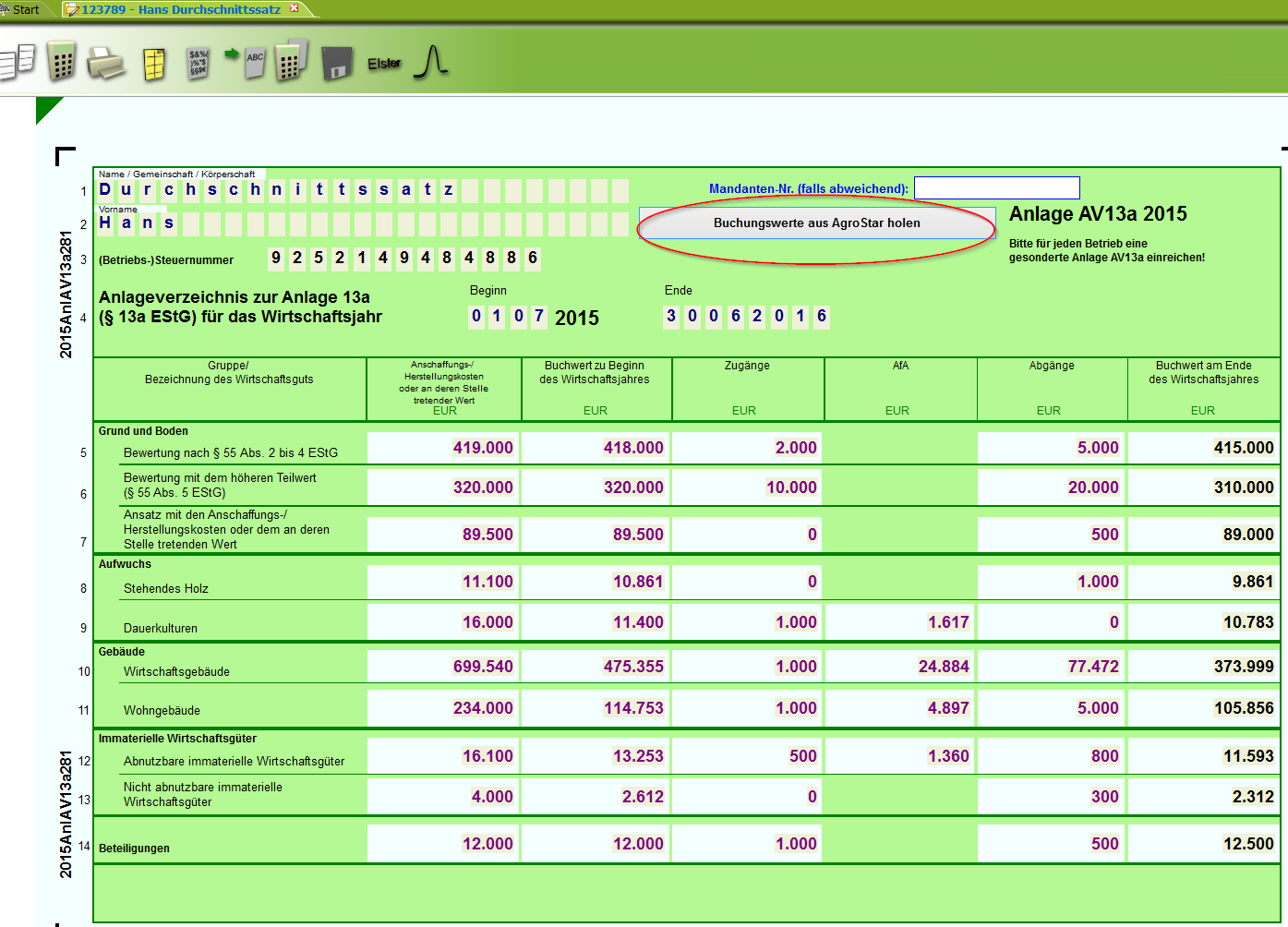Click the Elster toolbar icon
The width and height of the screenshot is (1288, 927).
pos(384,64)
